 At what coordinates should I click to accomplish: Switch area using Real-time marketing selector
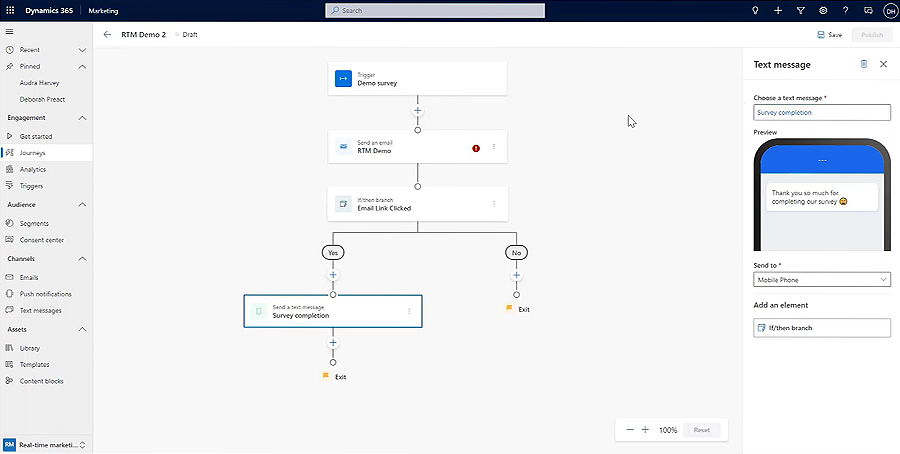click(x=45, y=444)
